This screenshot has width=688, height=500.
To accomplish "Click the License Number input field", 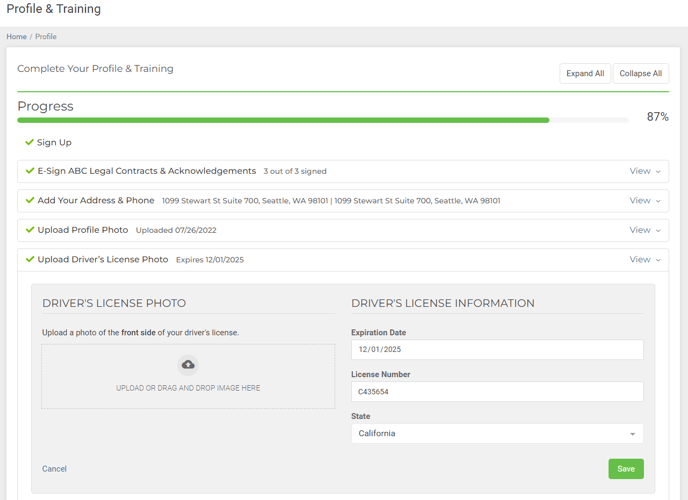I will point(497,392).
